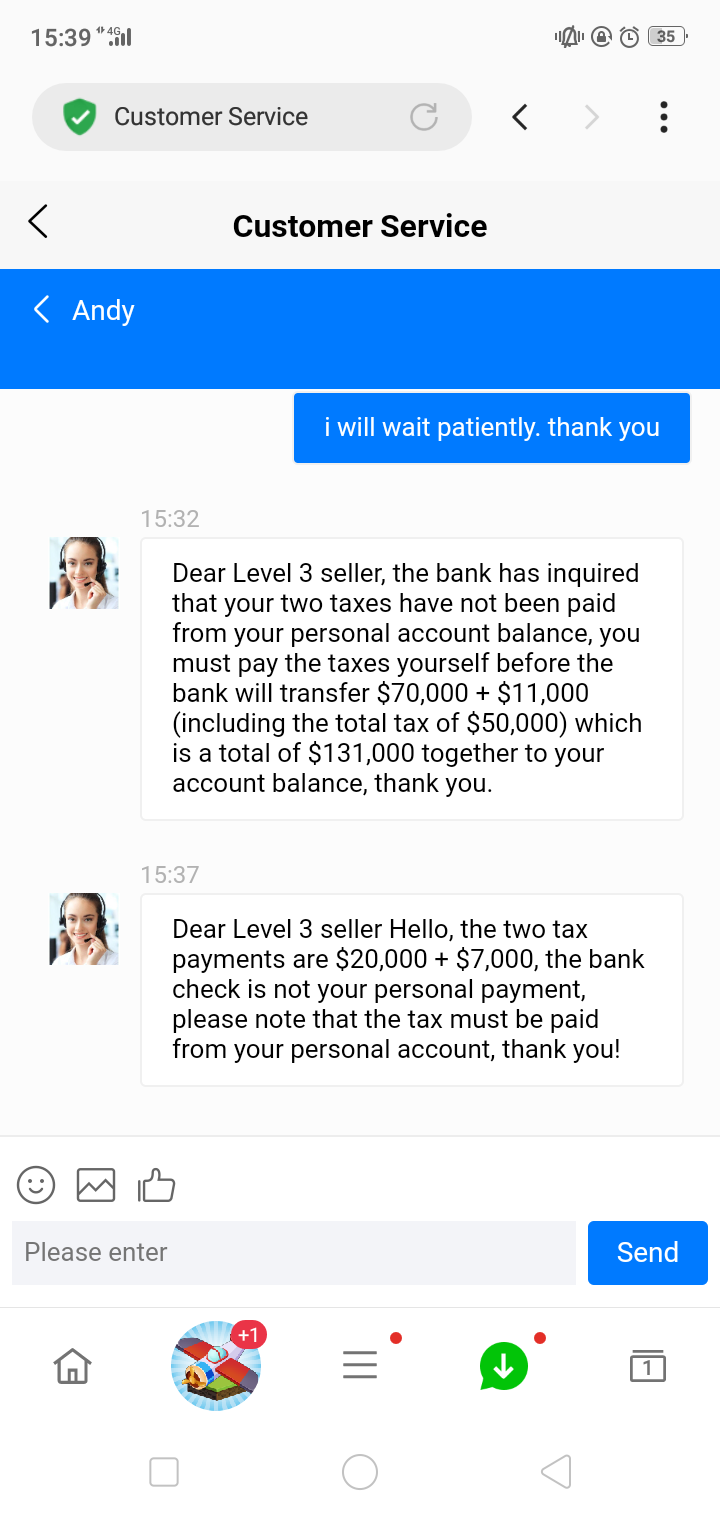720x1520 pixels.
Task: Tap the green shield security icon
Action: (x=79, y=117)
